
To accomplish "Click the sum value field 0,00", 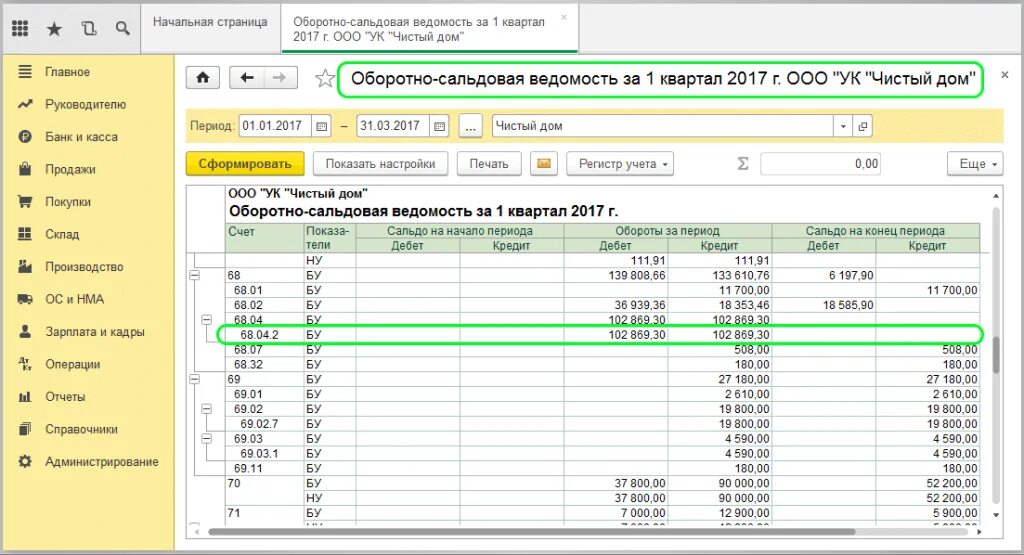I will click(820, 164).
